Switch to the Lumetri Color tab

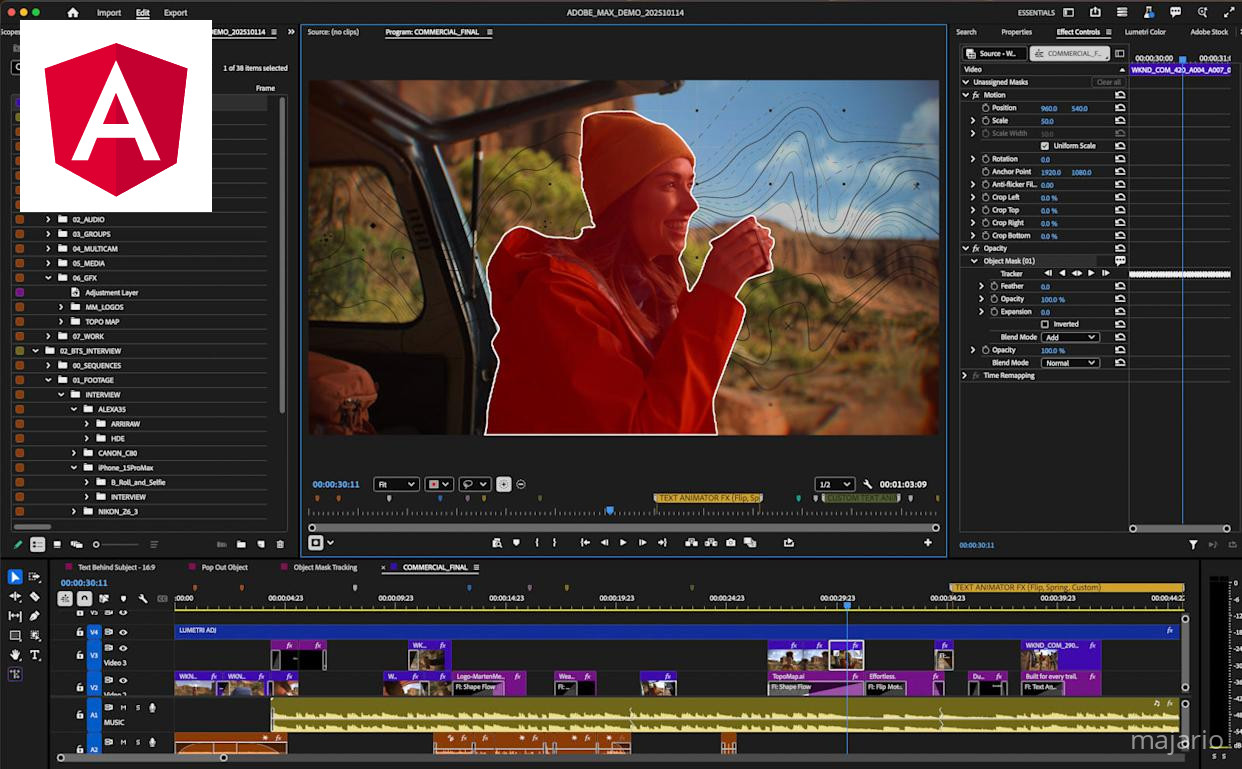(x=1145, y=32)
